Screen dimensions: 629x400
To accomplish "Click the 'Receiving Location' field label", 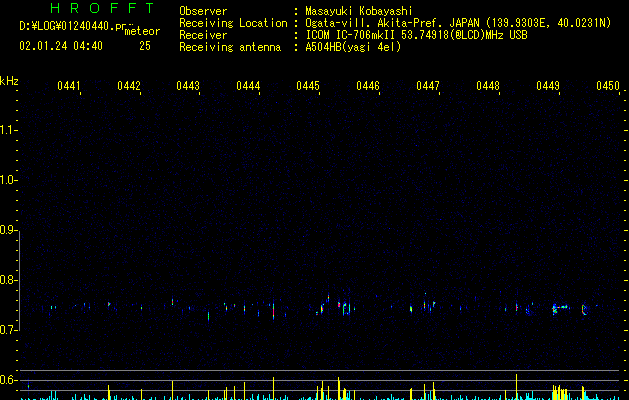I will pos(233,23).
